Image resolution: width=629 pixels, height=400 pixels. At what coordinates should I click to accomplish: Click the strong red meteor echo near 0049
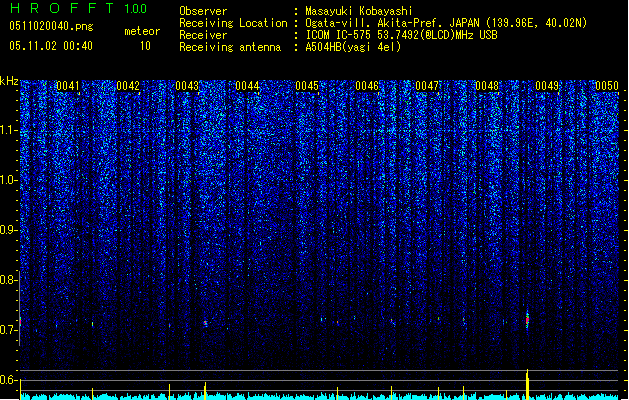pos(528,320)
